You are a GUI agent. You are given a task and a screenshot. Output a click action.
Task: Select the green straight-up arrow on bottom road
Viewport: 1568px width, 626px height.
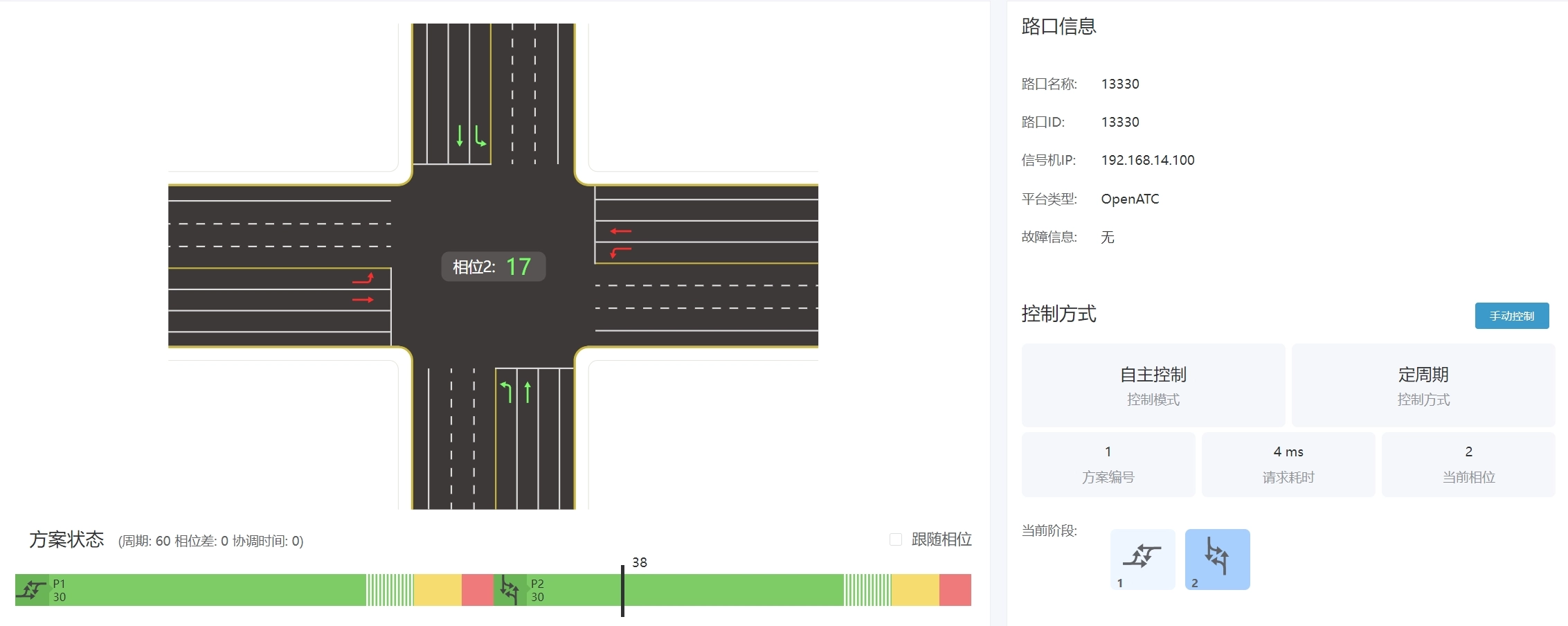tap(528, 391)
